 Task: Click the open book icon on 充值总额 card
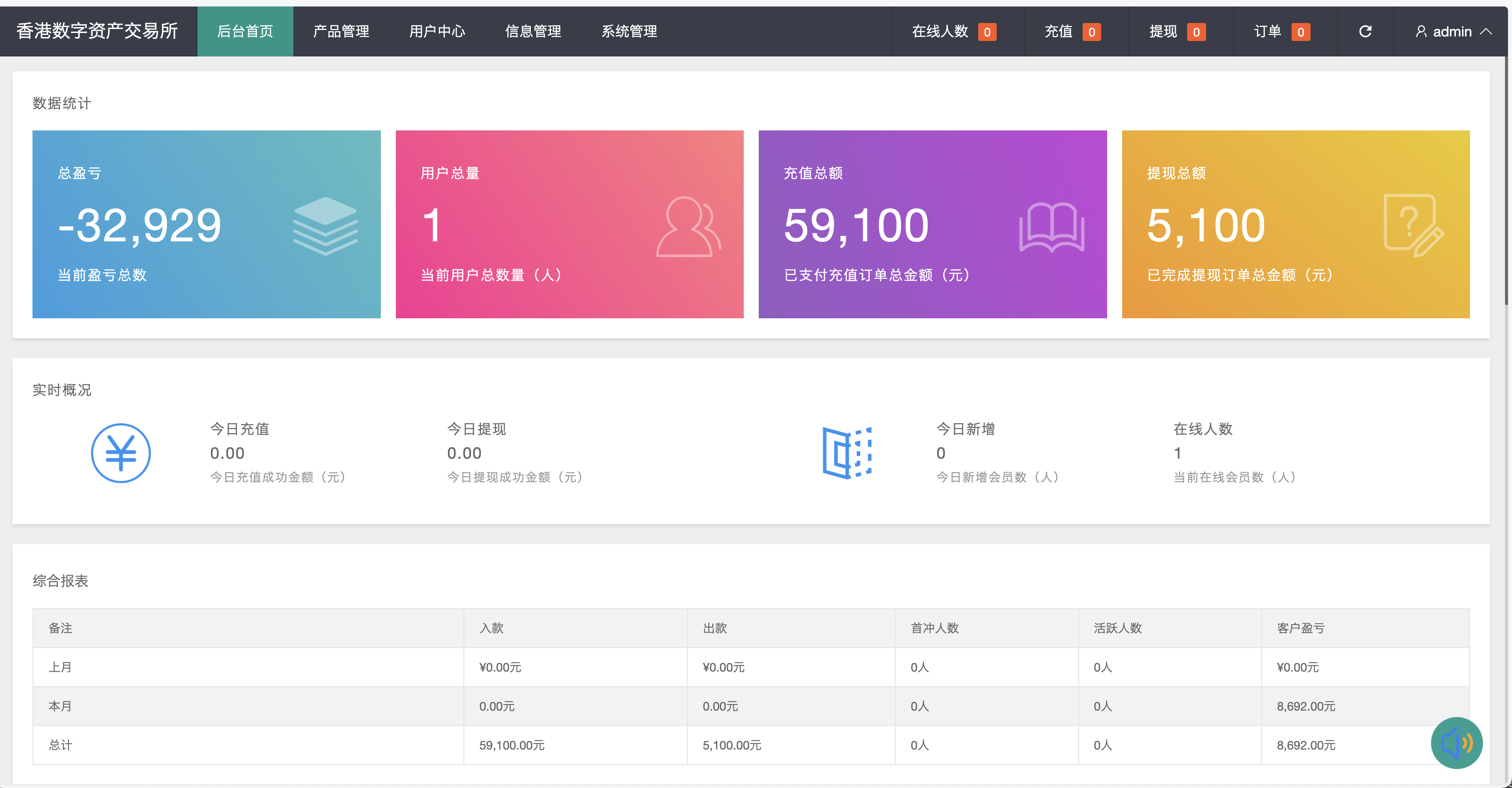click(x=1053, y=226)
